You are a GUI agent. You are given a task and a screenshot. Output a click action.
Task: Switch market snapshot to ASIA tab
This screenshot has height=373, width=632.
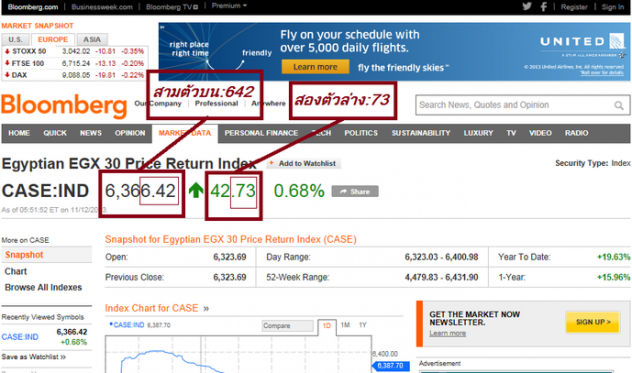(92, 40)
